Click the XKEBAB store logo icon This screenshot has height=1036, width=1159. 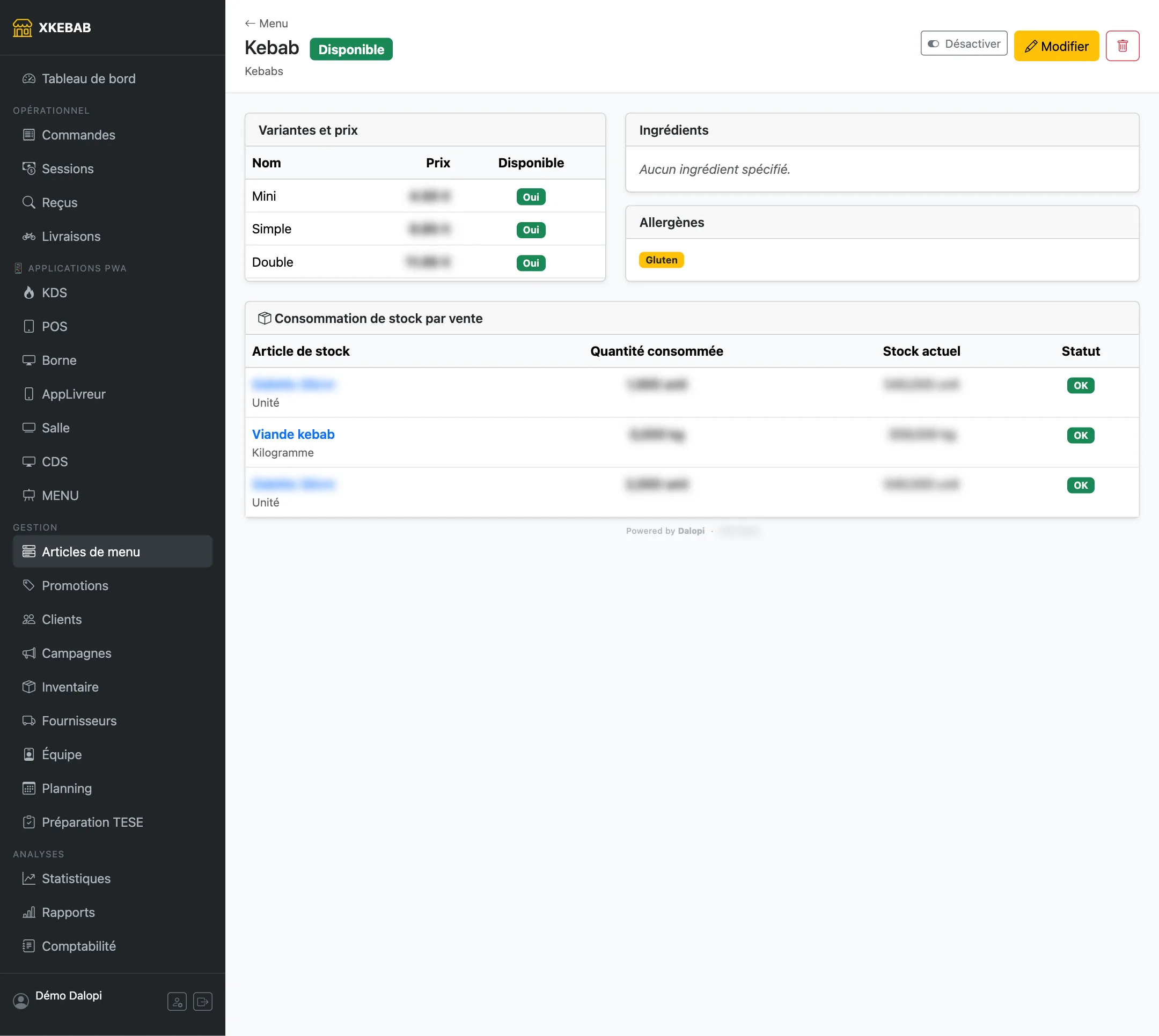[22, 27]
